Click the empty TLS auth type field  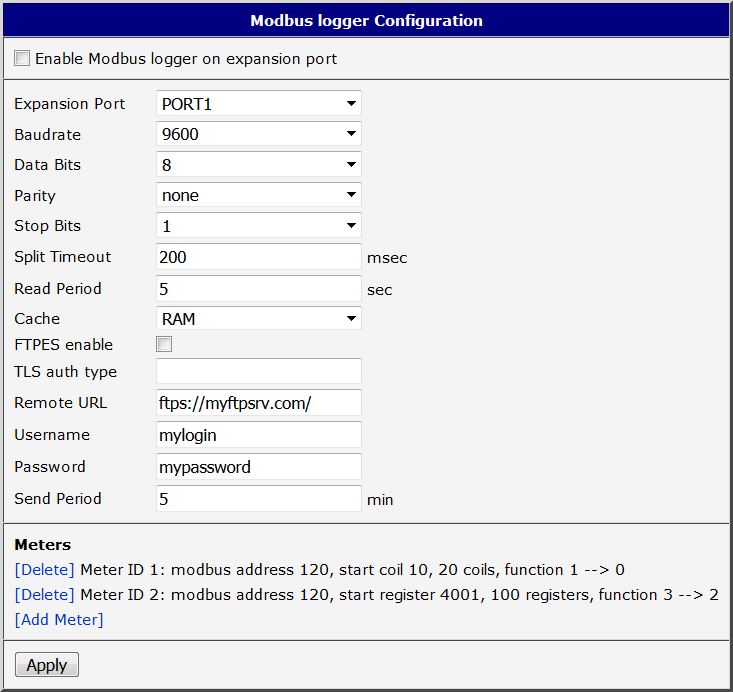tap(259, 371)
